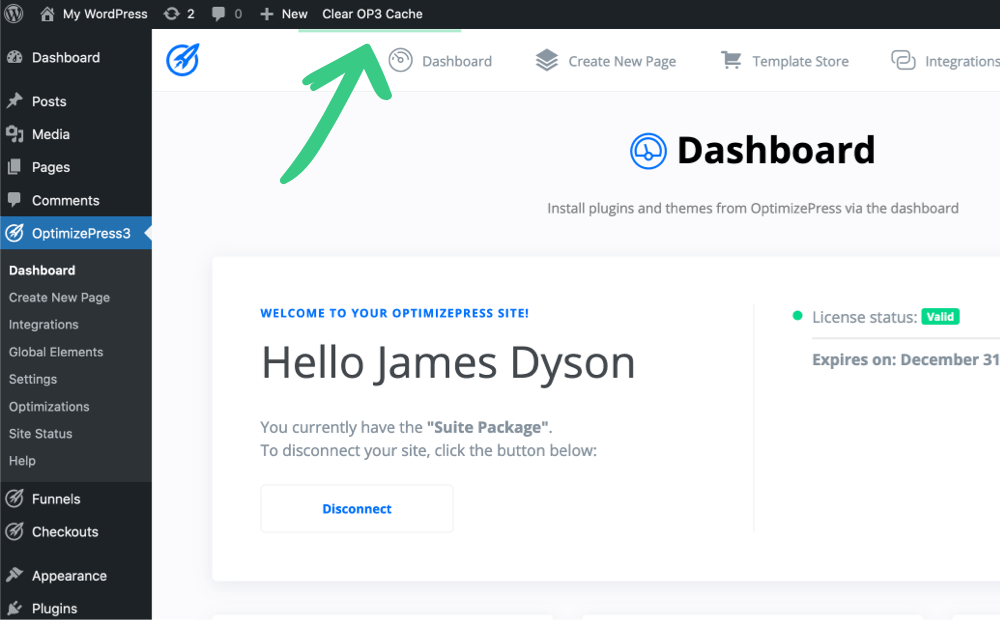The height and width of the screenshot is (620, 1000).
Task: Click the Plugins plug icon
Action: (x=15, y=609)
